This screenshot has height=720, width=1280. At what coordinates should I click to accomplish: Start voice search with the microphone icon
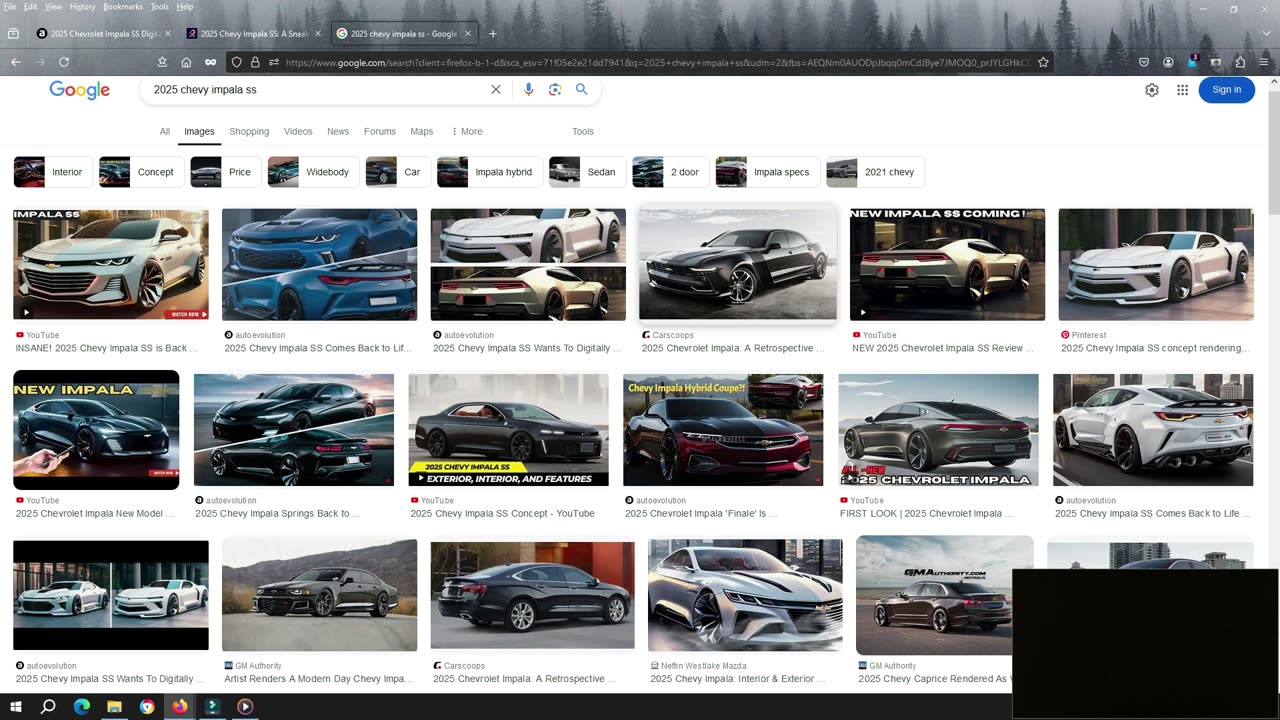529,89
